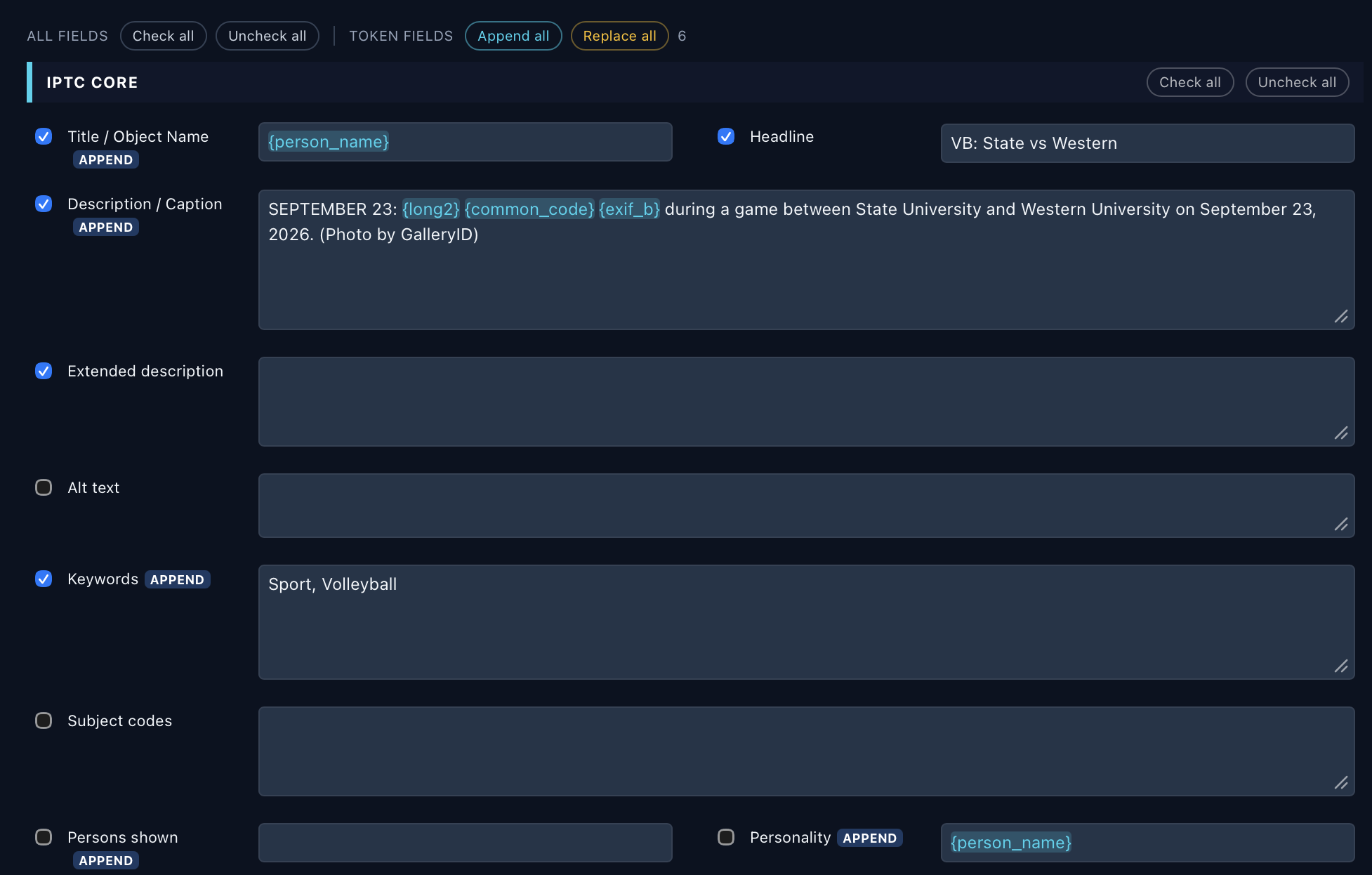The height and width of the screenshot is (875, 1372).
Task: Toggle the APPEND badge next to Personality
Action: (x=869, y=838)
